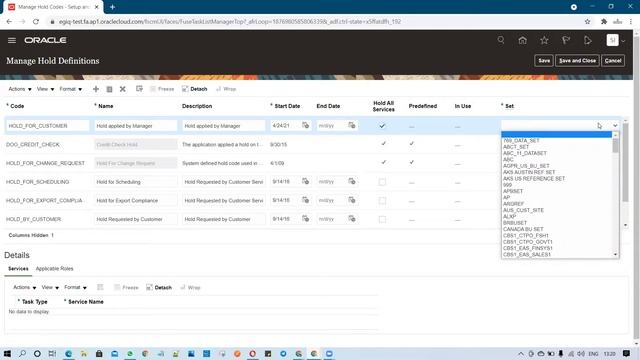
Task: Open the Actions menu in holds toolbar
Action: [20, 89]
